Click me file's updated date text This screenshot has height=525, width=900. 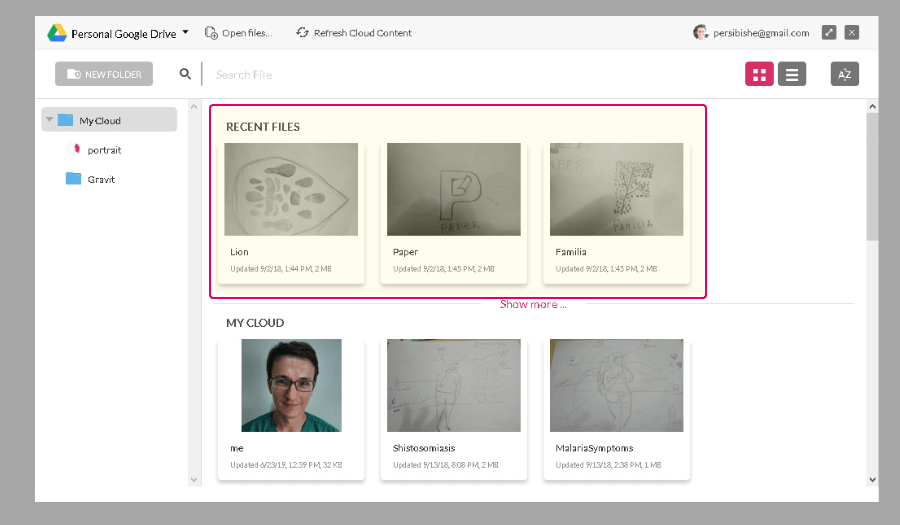(x=286, y=465)
